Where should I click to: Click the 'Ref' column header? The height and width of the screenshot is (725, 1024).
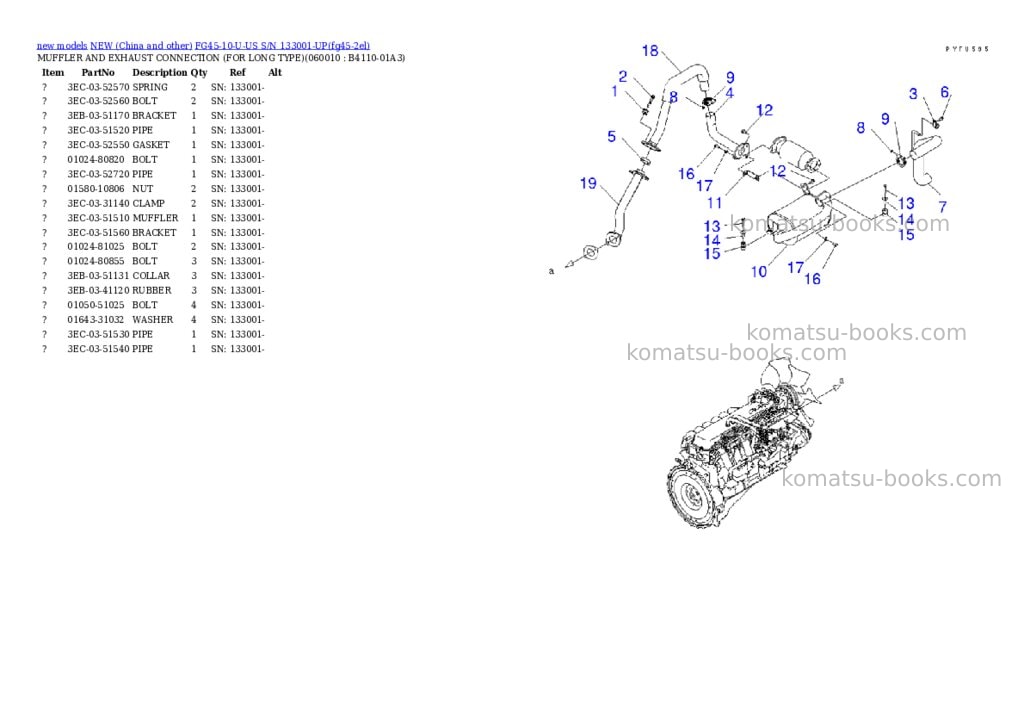click(x=238, y=72)
